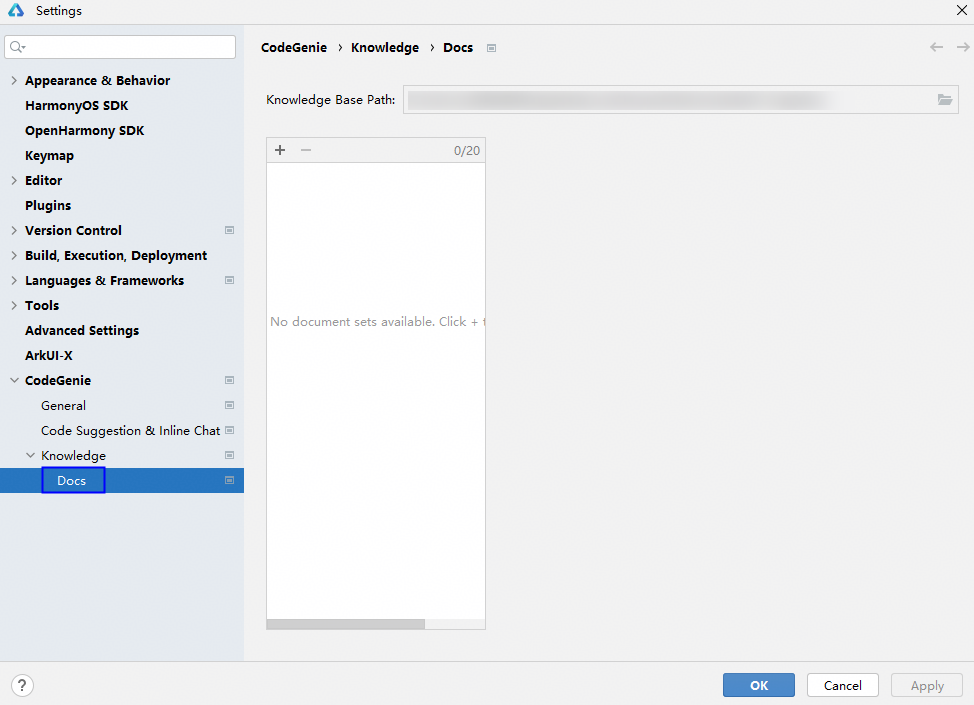
Task: Click the add document set plus icon
Action: click(x=280, y=150)
